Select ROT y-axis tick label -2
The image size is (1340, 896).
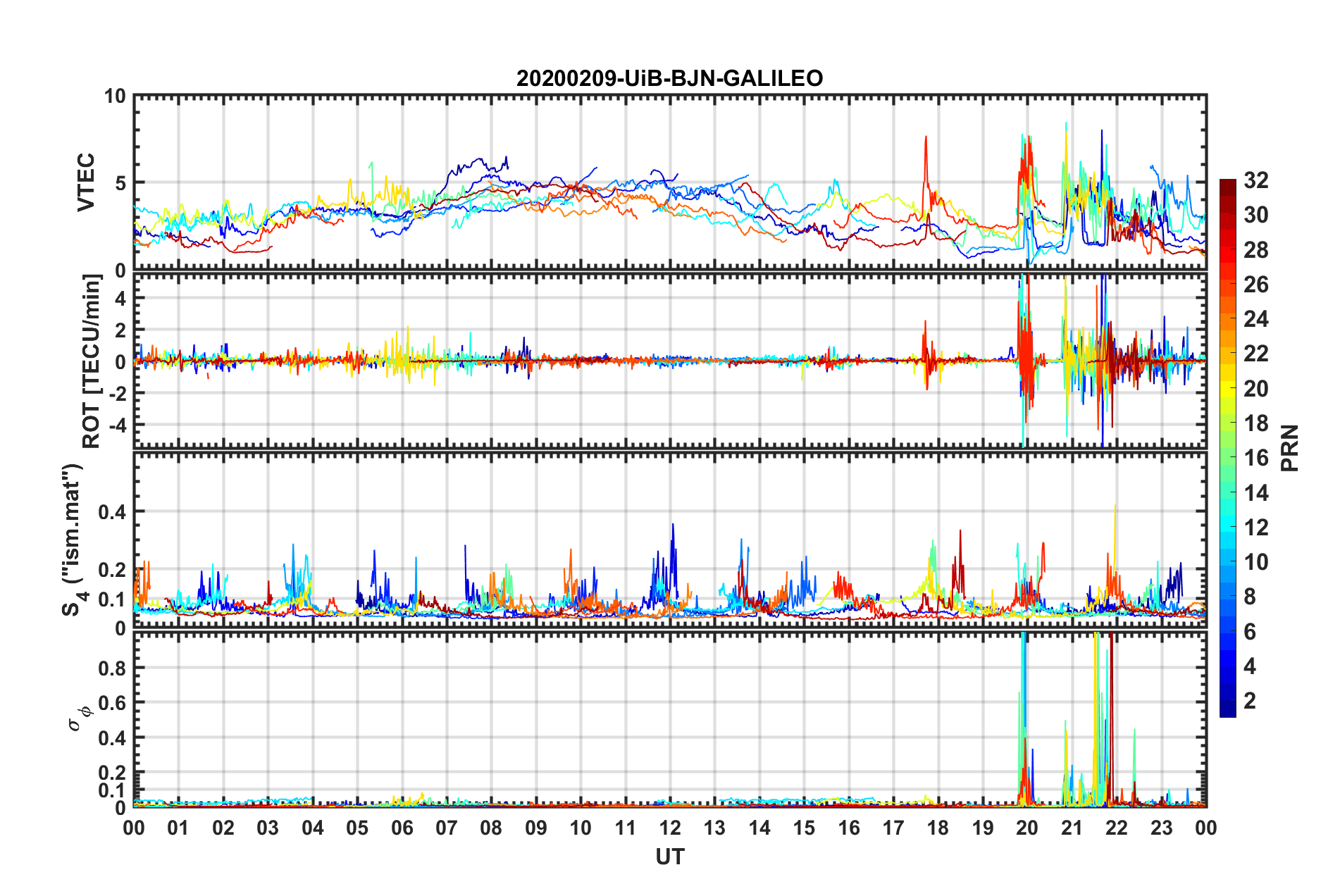tap(117, 392)
